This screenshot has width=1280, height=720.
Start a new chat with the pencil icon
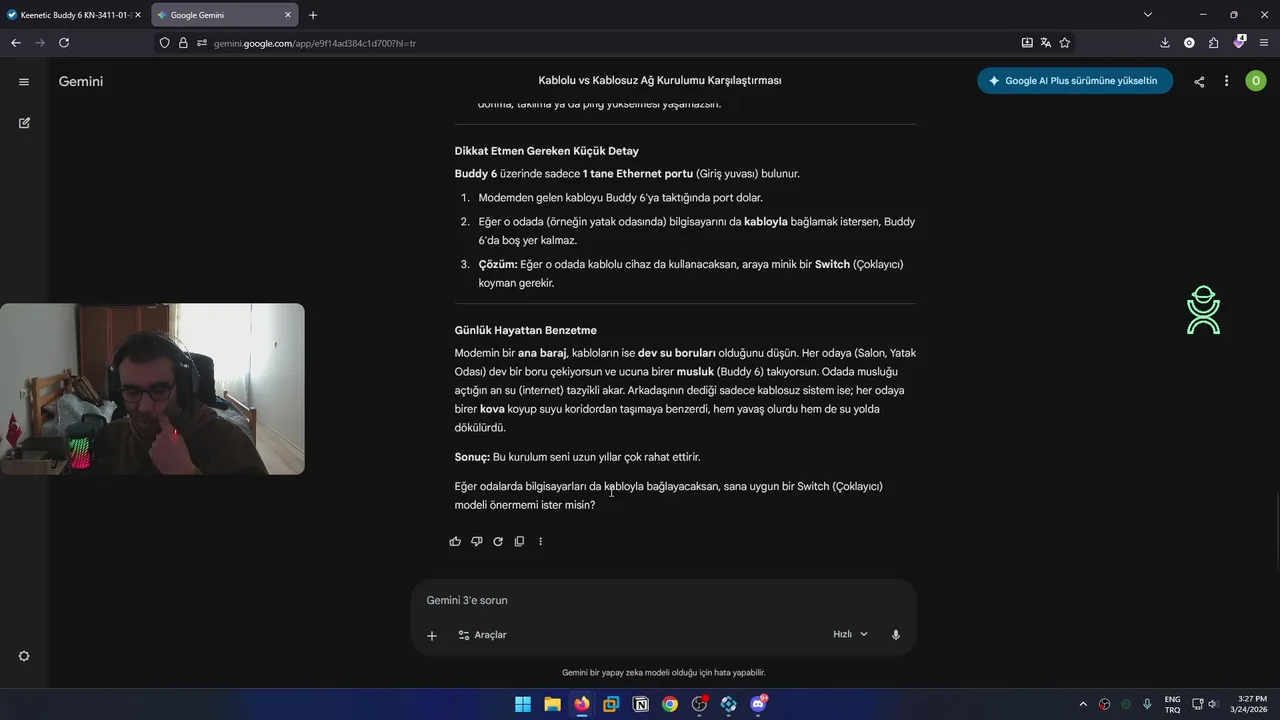(24, 123)
